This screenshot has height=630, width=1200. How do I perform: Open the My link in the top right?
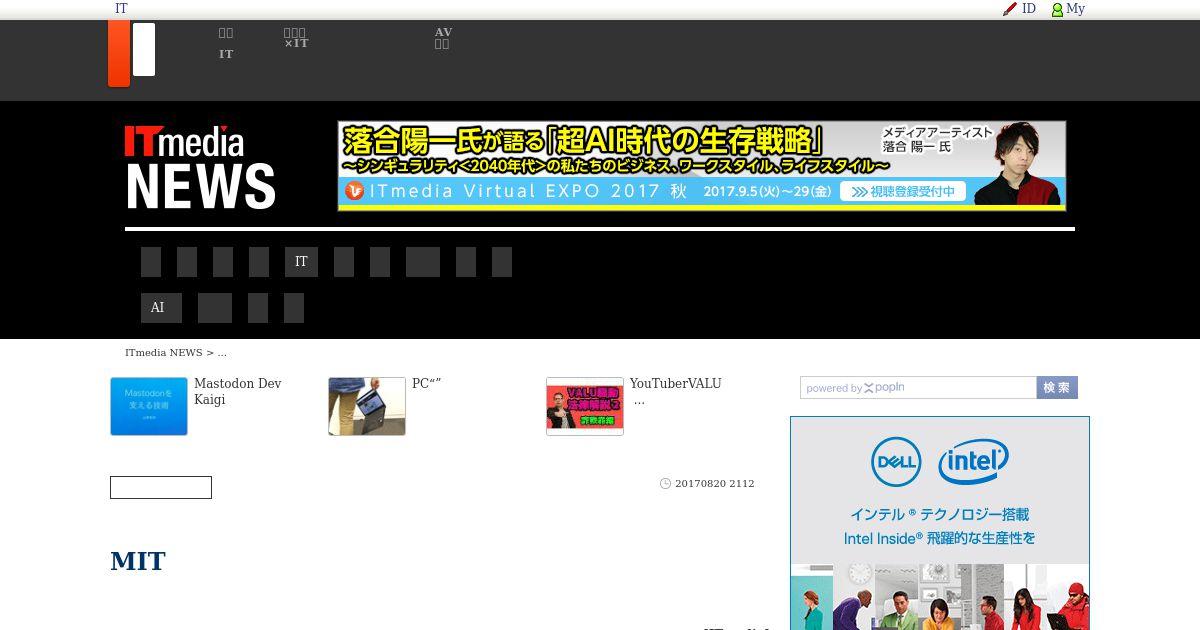coord(1075,9)
